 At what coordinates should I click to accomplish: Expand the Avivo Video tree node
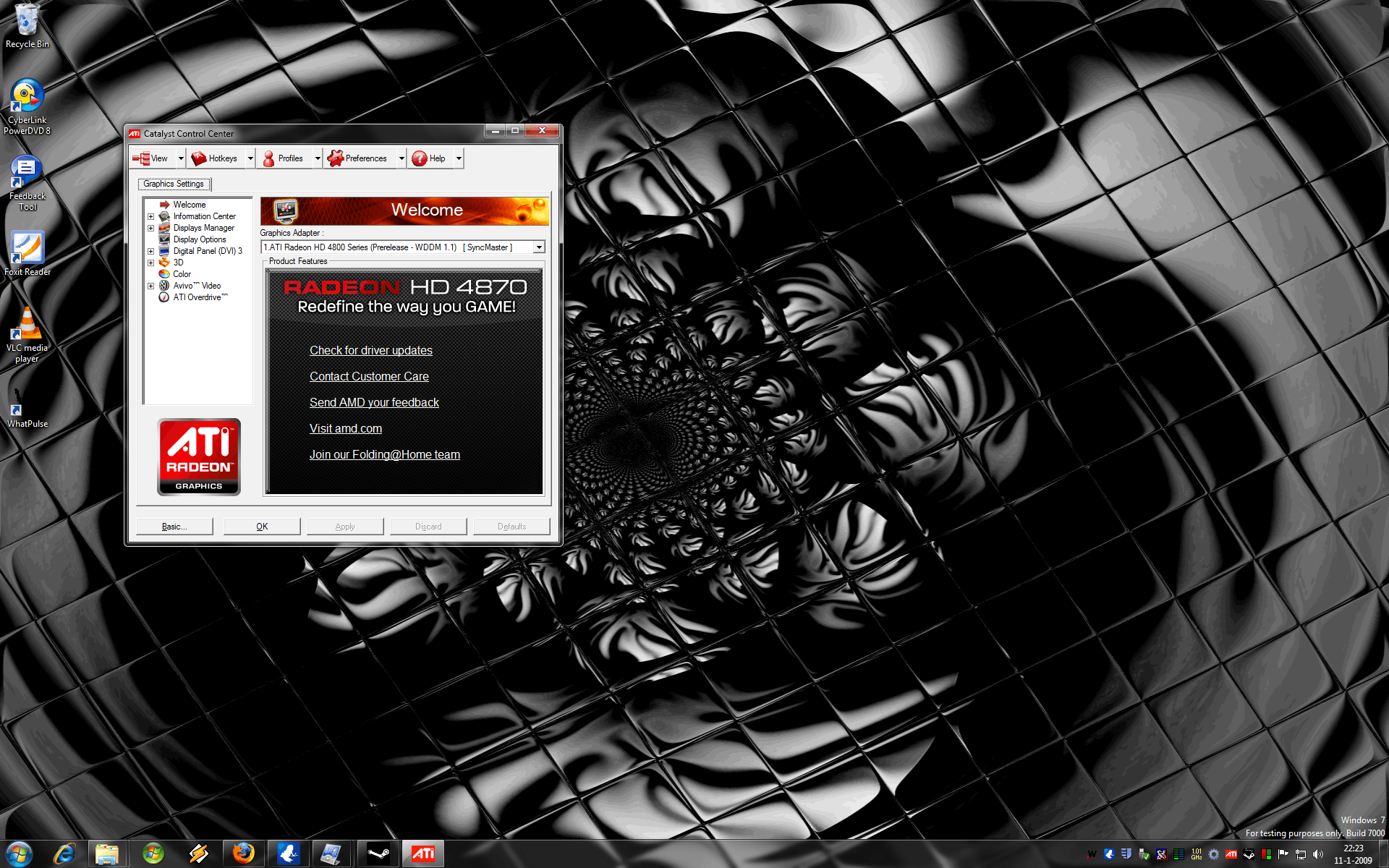(150, 286)
